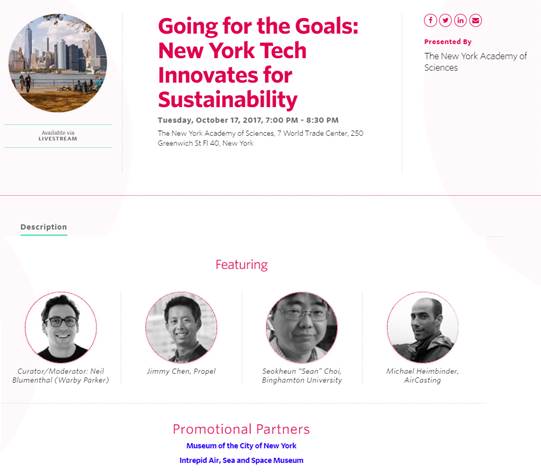Share event on LinkedIn icon
Image resolution: width=541 pixels, height=476 pixels.
[x=460, y=20]
